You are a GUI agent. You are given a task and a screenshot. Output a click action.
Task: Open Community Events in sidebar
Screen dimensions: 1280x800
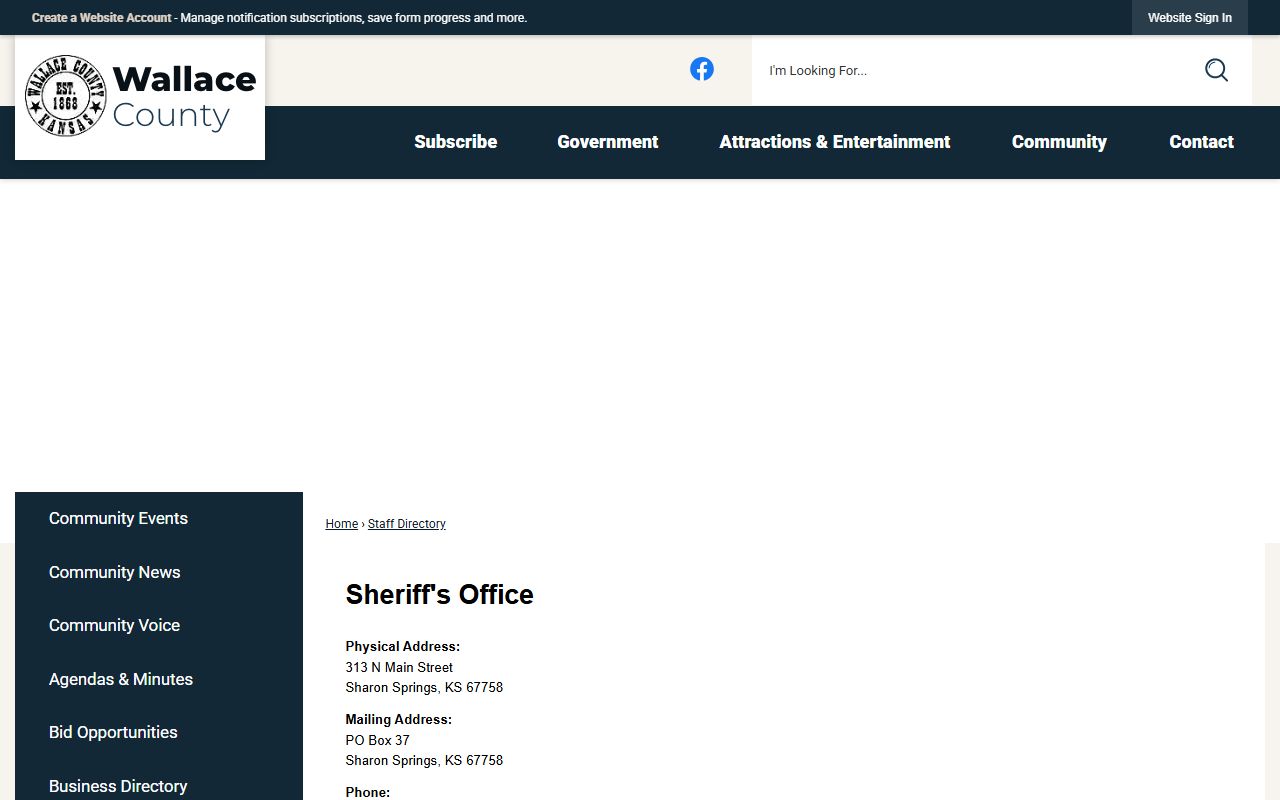point(159,518)
